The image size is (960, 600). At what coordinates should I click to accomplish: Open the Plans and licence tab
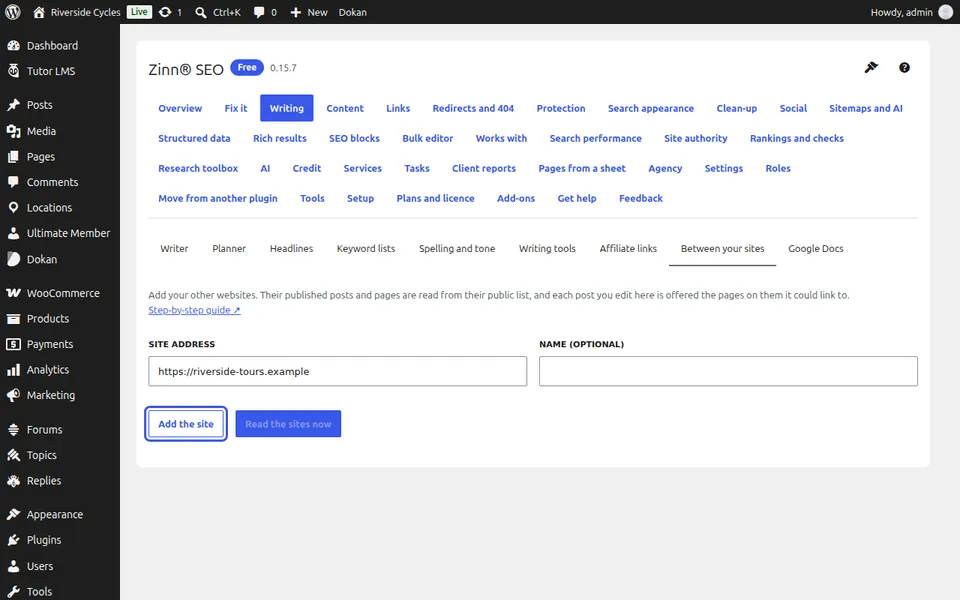point(435,198)
